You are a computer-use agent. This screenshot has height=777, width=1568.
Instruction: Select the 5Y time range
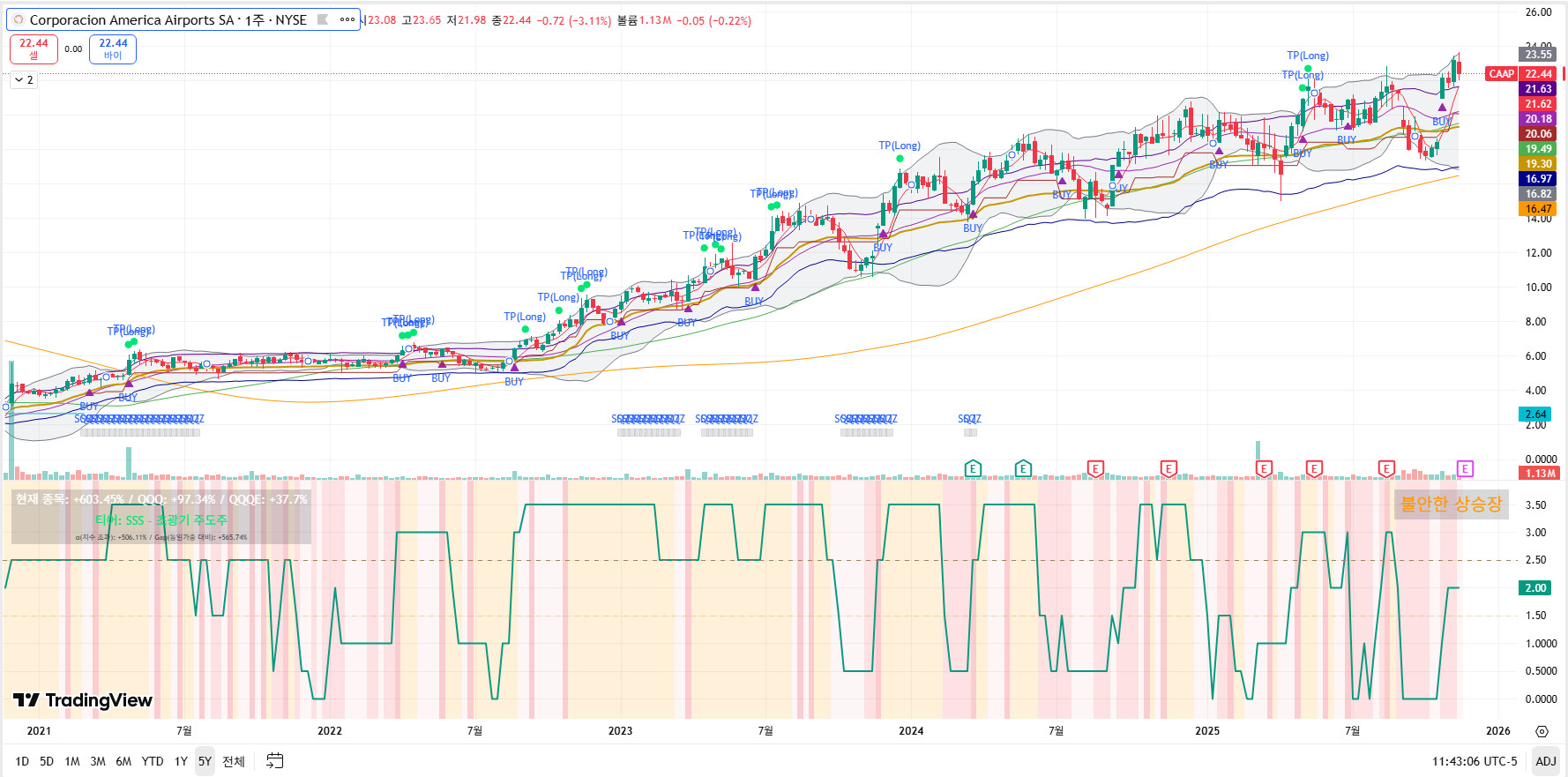(205, 761)
